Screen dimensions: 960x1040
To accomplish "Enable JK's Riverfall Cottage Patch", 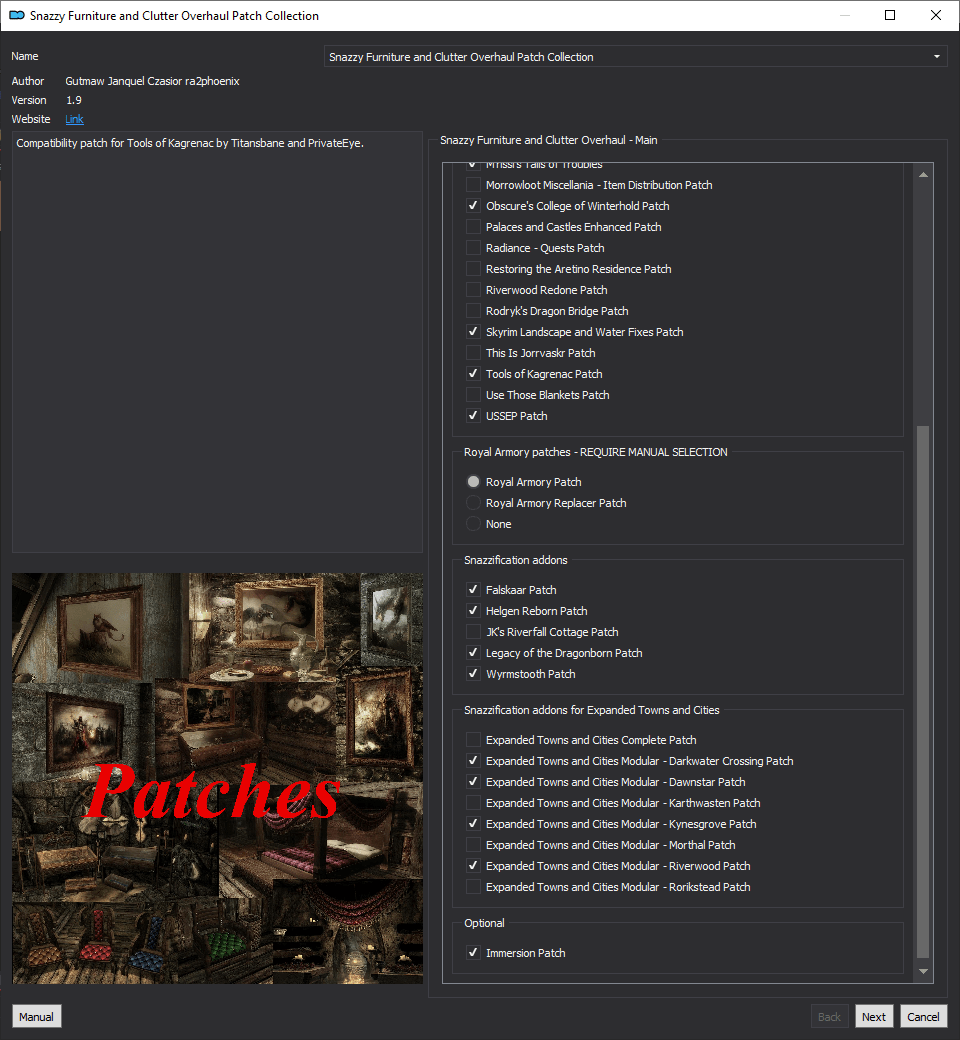I will tap(473, 631).
